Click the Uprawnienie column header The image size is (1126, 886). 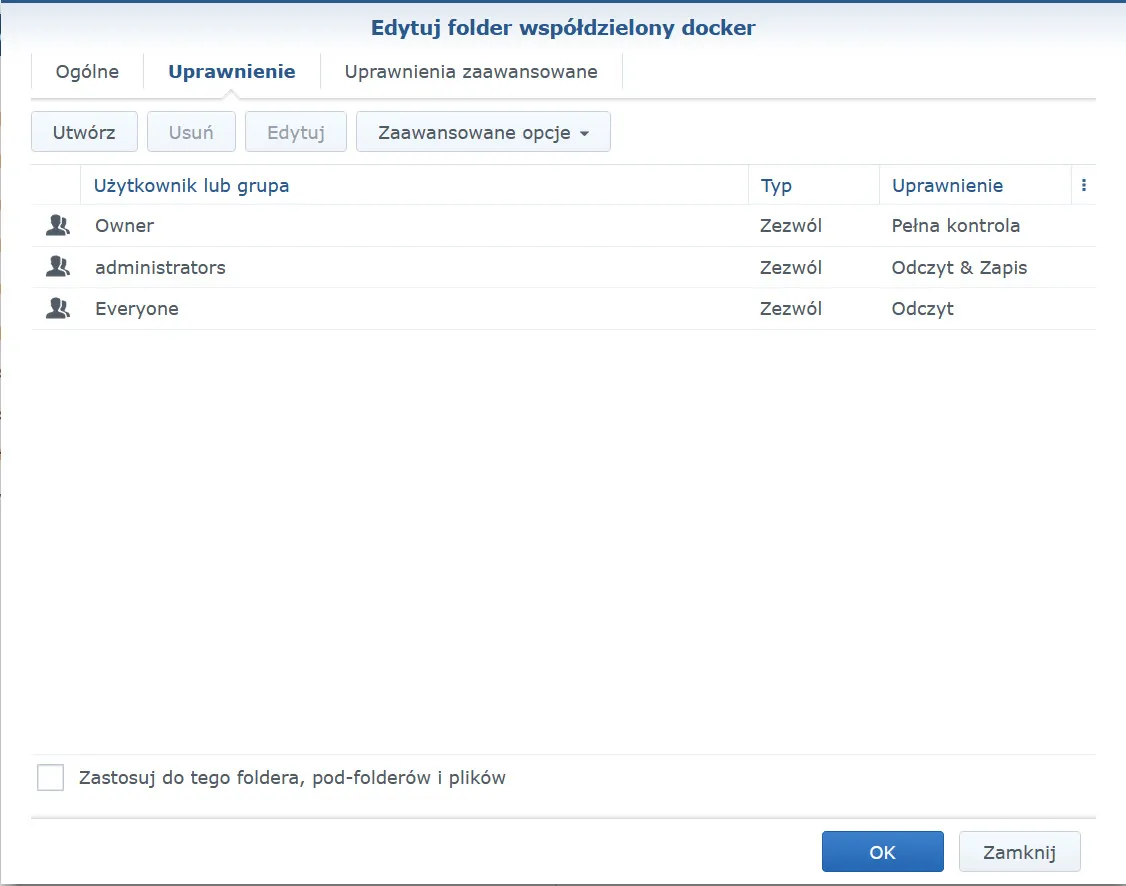pos(947,186)
